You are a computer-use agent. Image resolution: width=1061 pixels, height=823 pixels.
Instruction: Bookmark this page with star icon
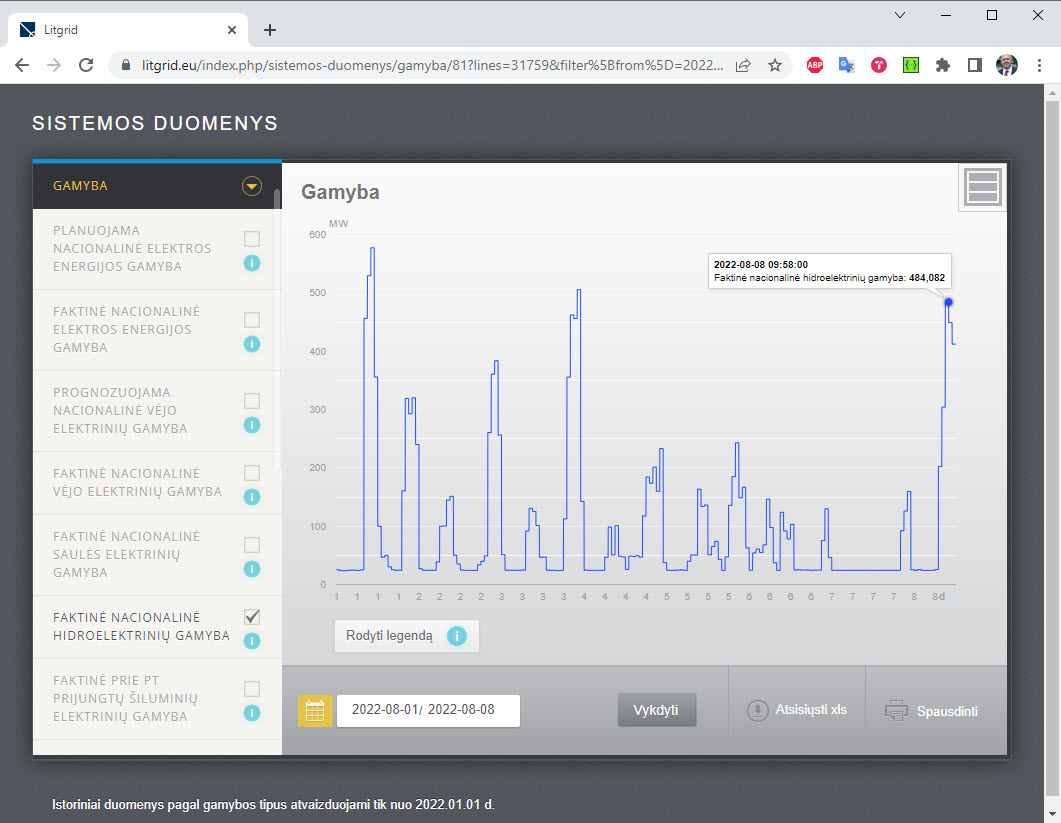coord(775,65)
